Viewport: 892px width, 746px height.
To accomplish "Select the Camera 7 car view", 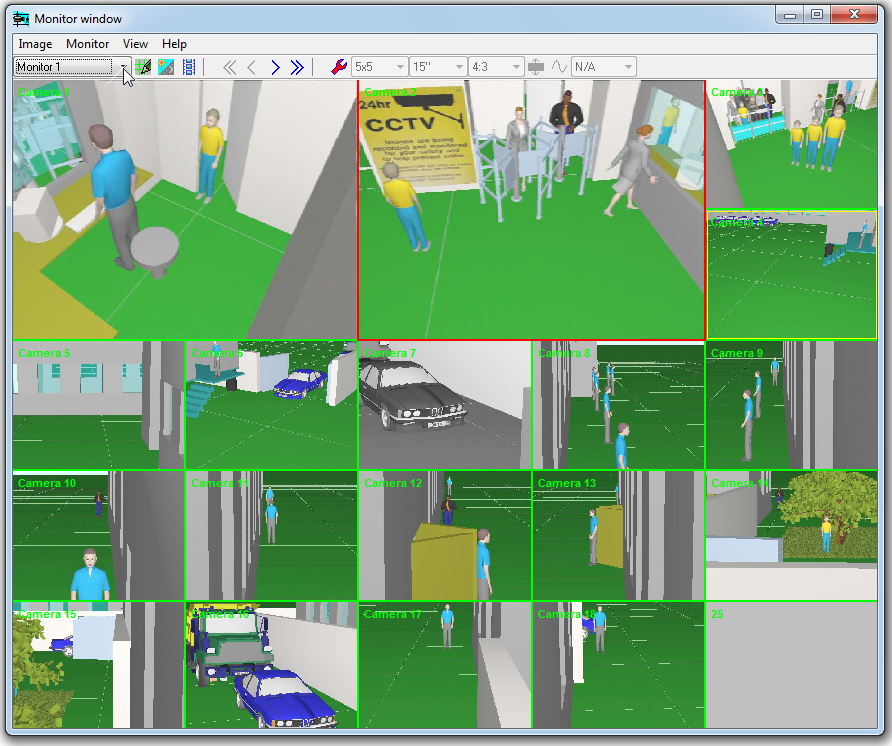I will click(444, 406).
